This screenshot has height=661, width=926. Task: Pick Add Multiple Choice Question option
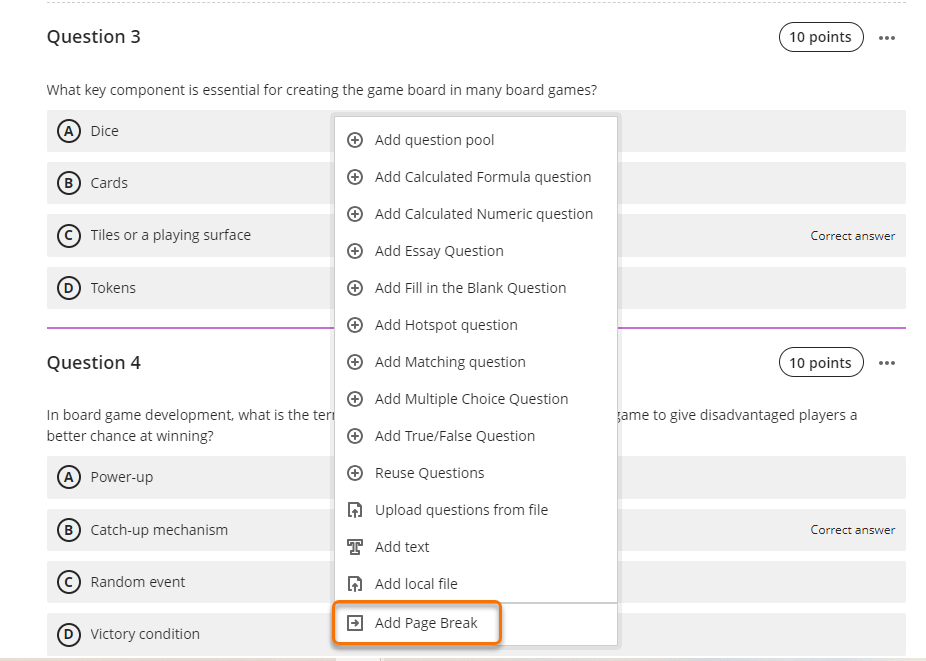click(471, 399)
